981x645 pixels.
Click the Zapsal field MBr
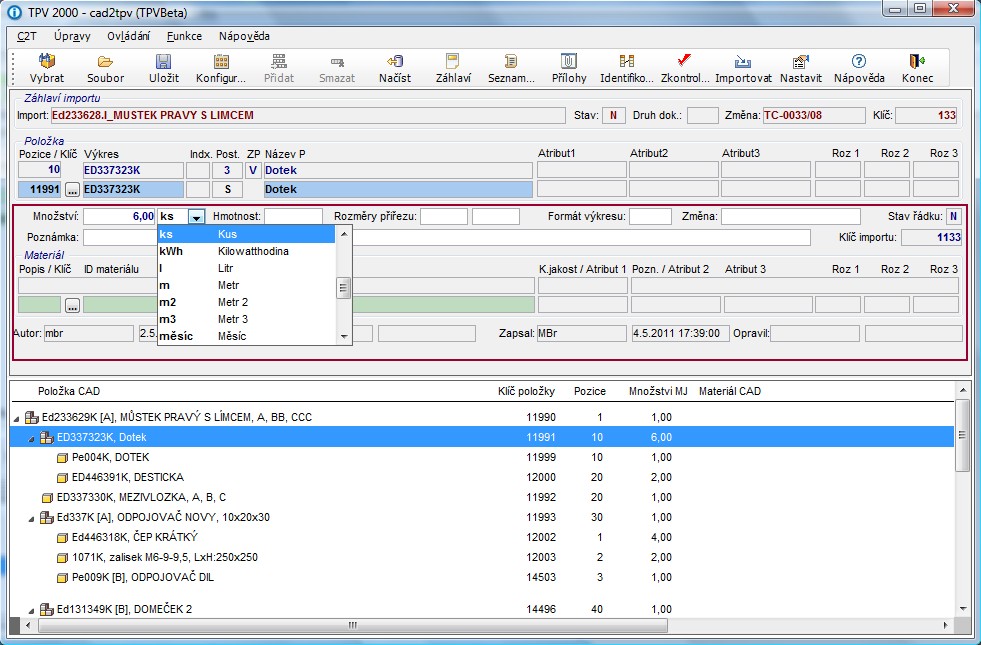coord(581,333)
